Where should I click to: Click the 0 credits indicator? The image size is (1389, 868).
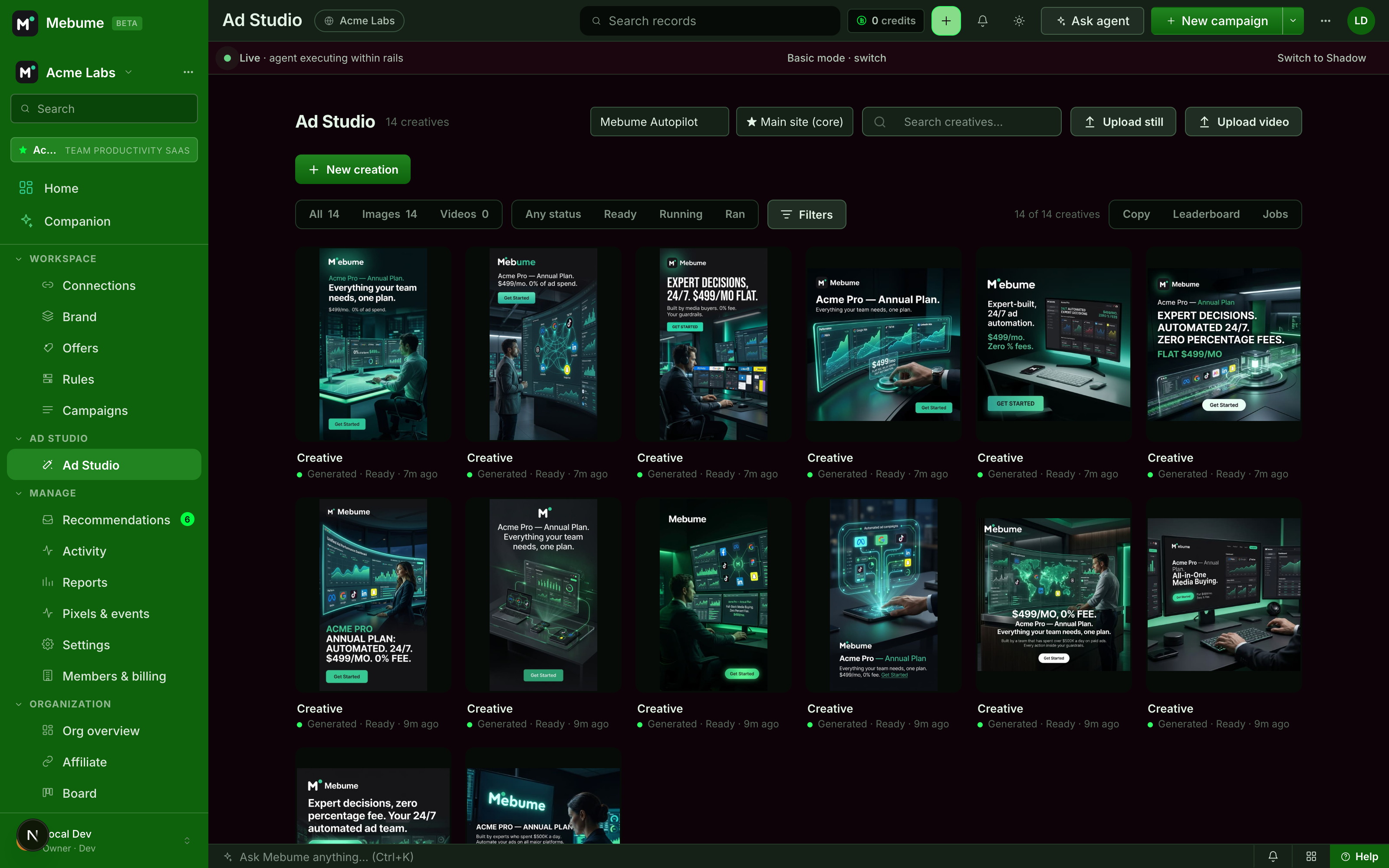[x=885, y=21]
